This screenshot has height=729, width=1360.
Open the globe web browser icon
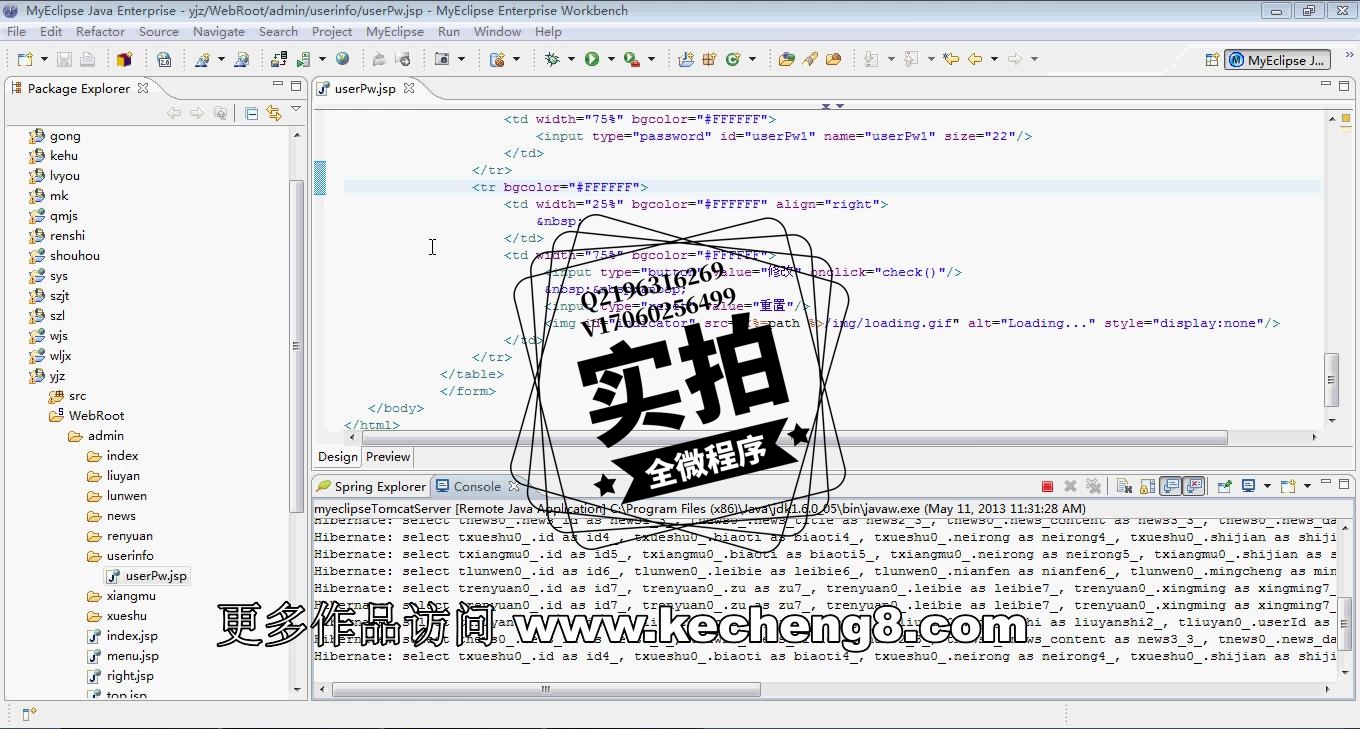tap(343, 59)
